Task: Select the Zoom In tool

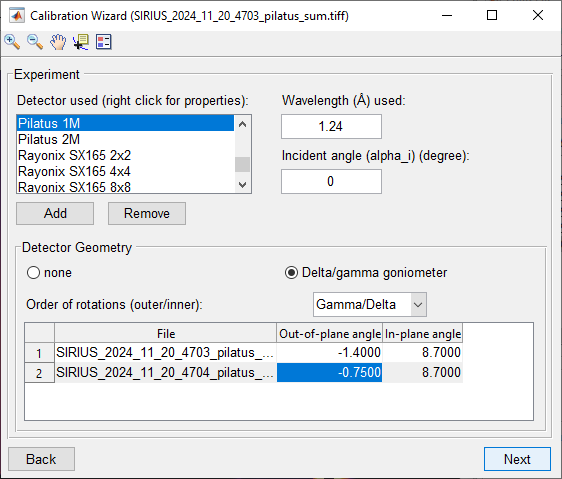Action: (12, 42)
